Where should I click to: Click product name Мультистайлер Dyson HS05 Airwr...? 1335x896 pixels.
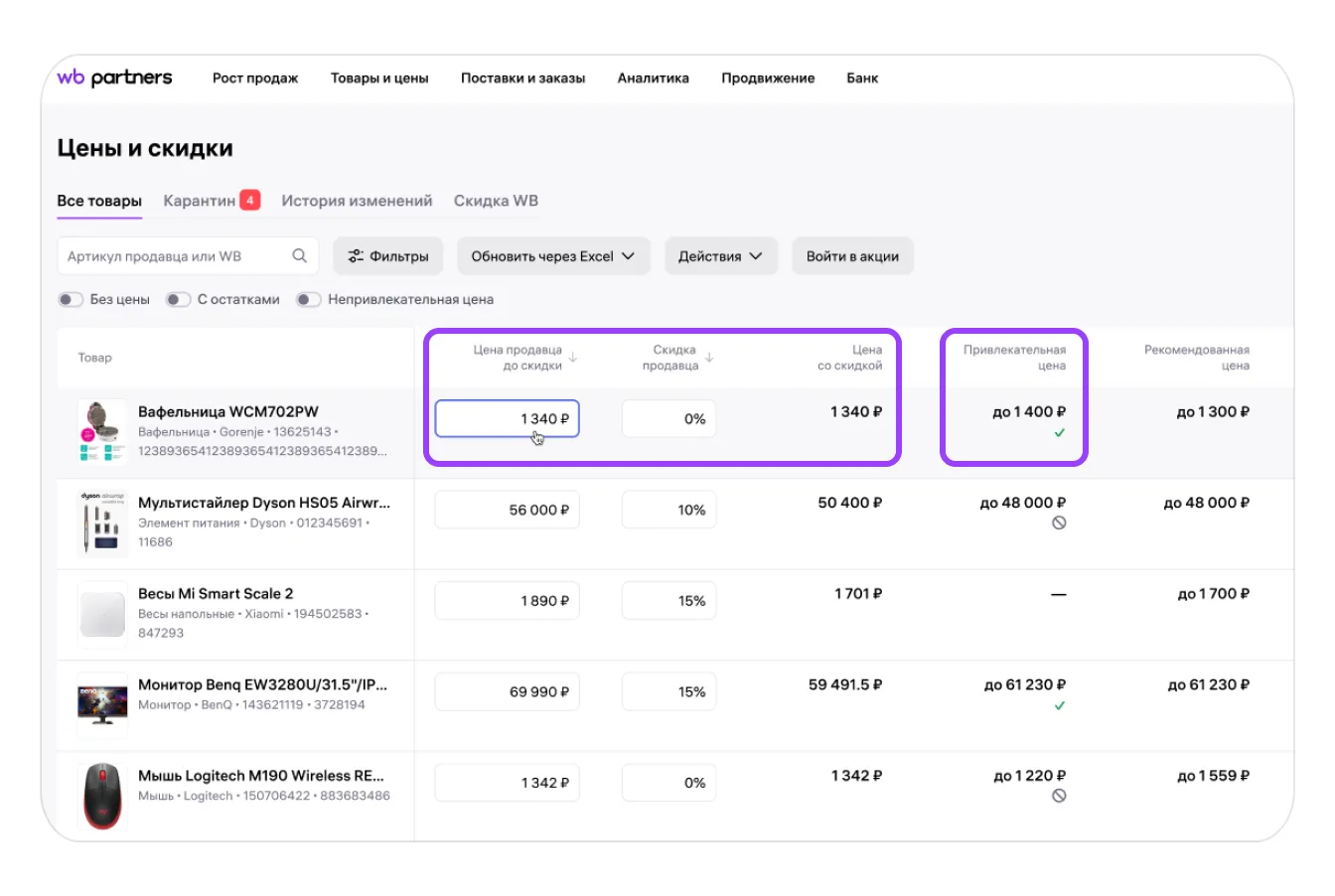pos(264,503)
